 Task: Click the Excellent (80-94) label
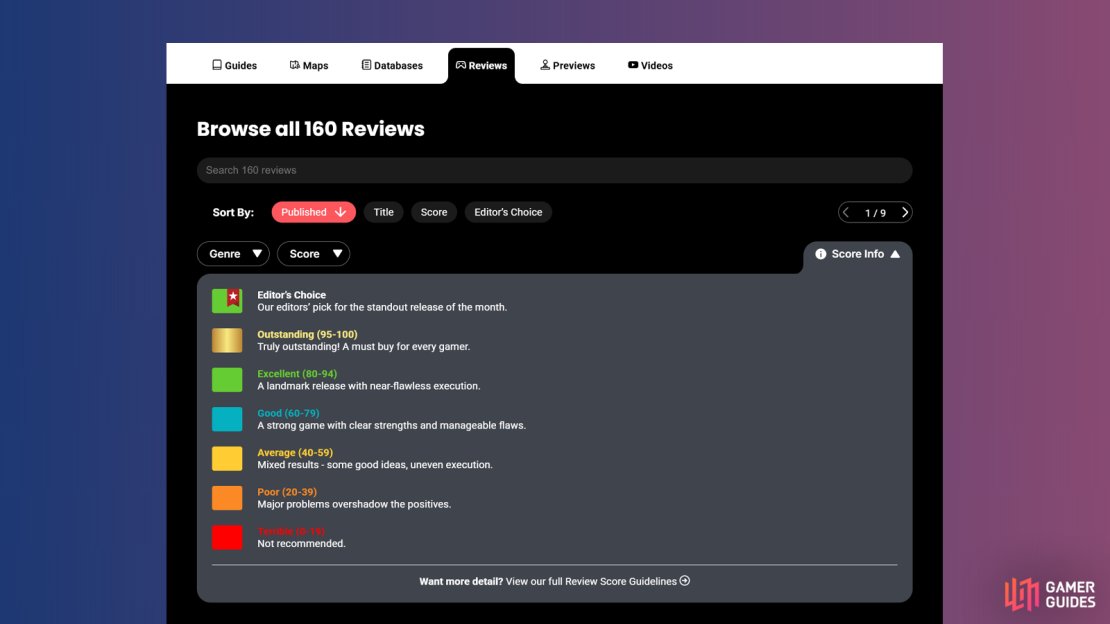(297, 373)
